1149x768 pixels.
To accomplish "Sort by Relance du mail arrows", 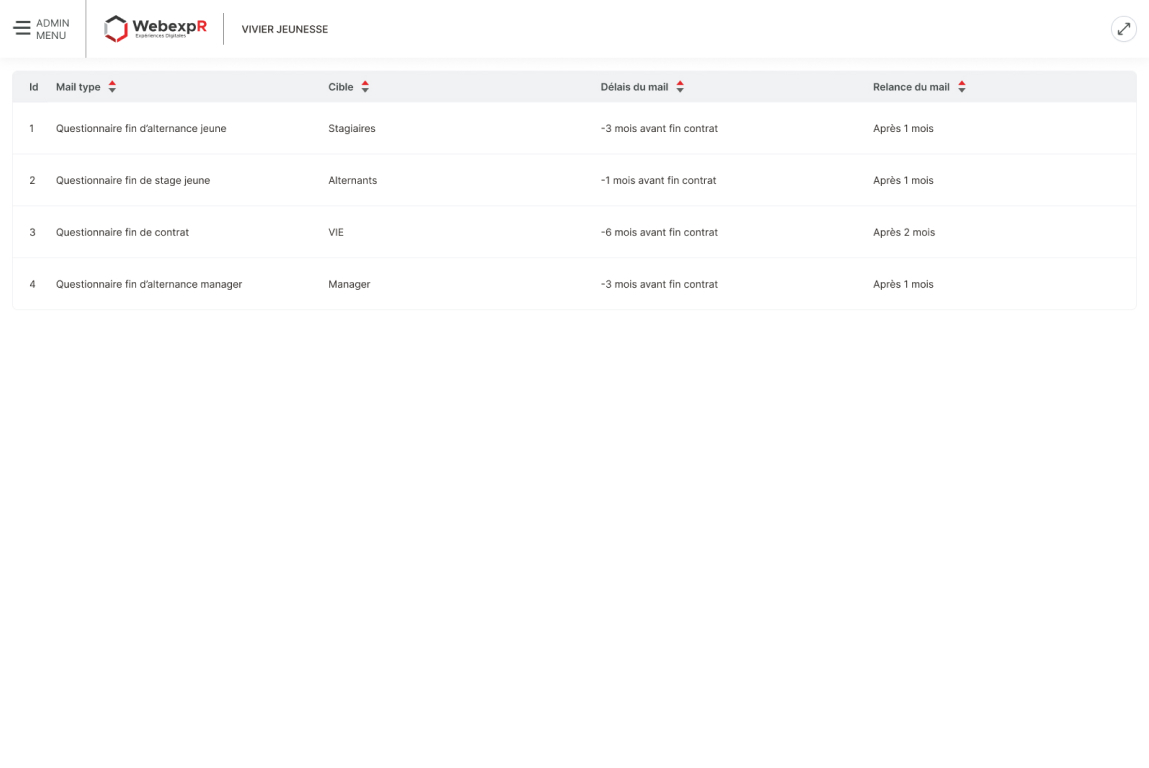I will tap(961, 86).
